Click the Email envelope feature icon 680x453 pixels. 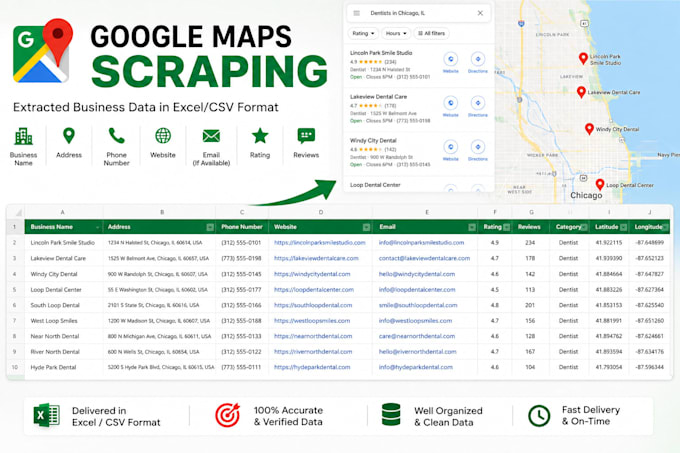pyautogui.click(x=211, y=136)
